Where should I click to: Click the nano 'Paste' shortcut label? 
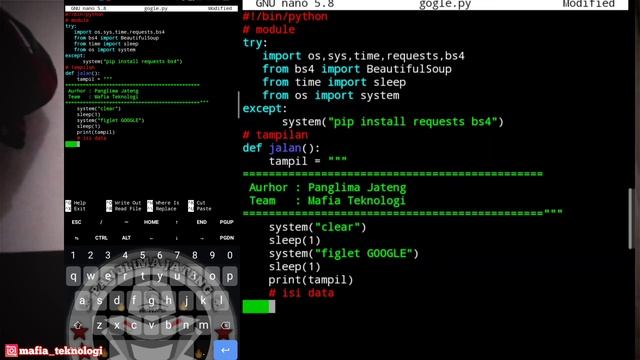(204, 209)
